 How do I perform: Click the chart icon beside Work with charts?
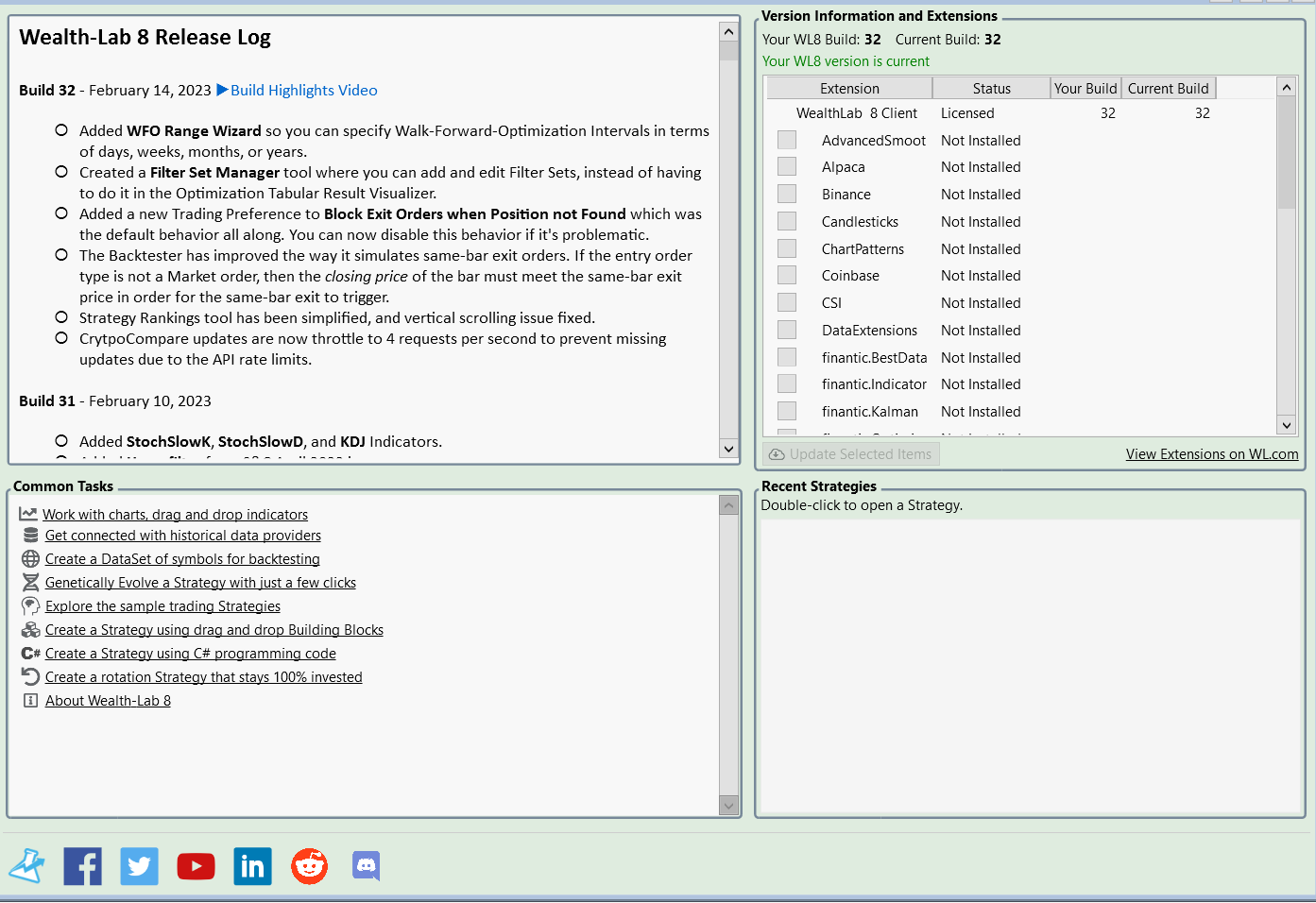pos(28,515)
